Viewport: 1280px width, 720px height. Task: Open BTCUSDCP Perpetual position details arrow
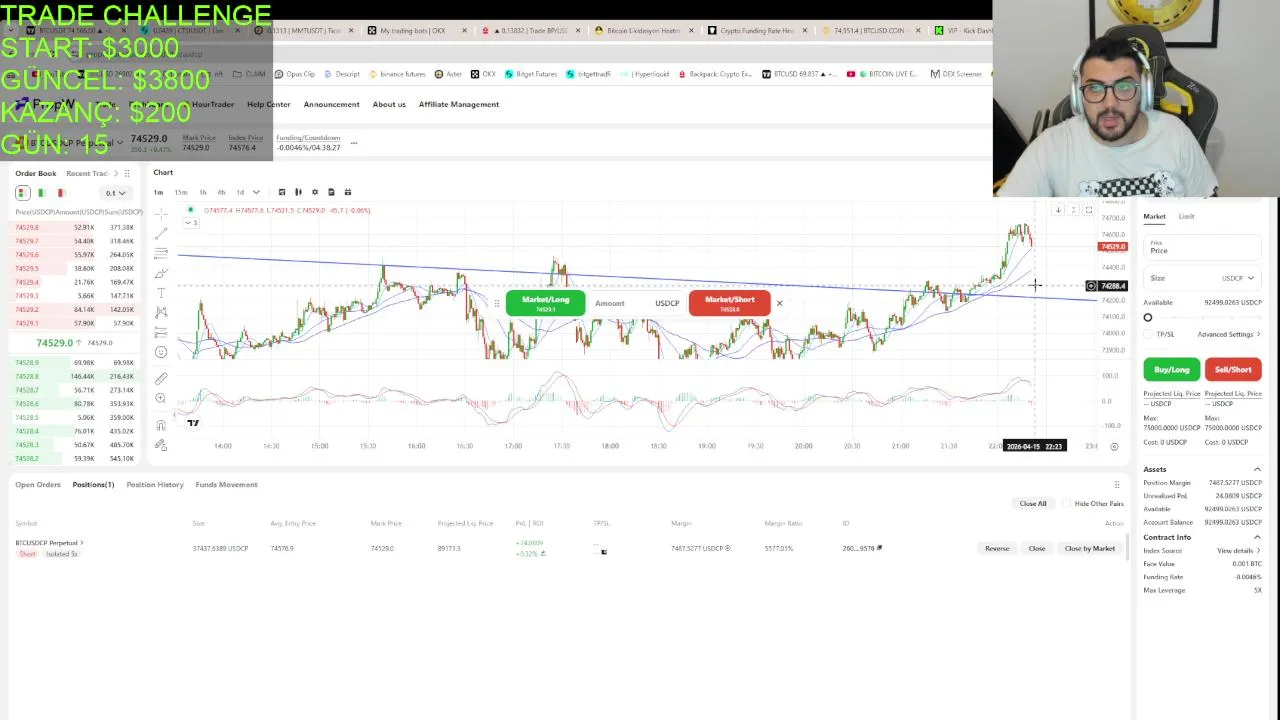81,543
